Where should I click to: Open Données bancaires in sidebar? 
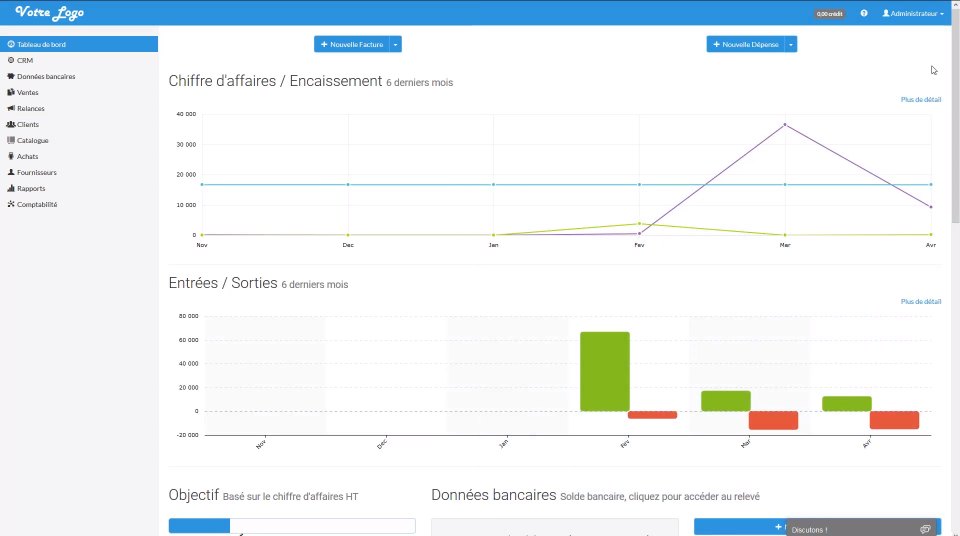(x=40, y=77)
